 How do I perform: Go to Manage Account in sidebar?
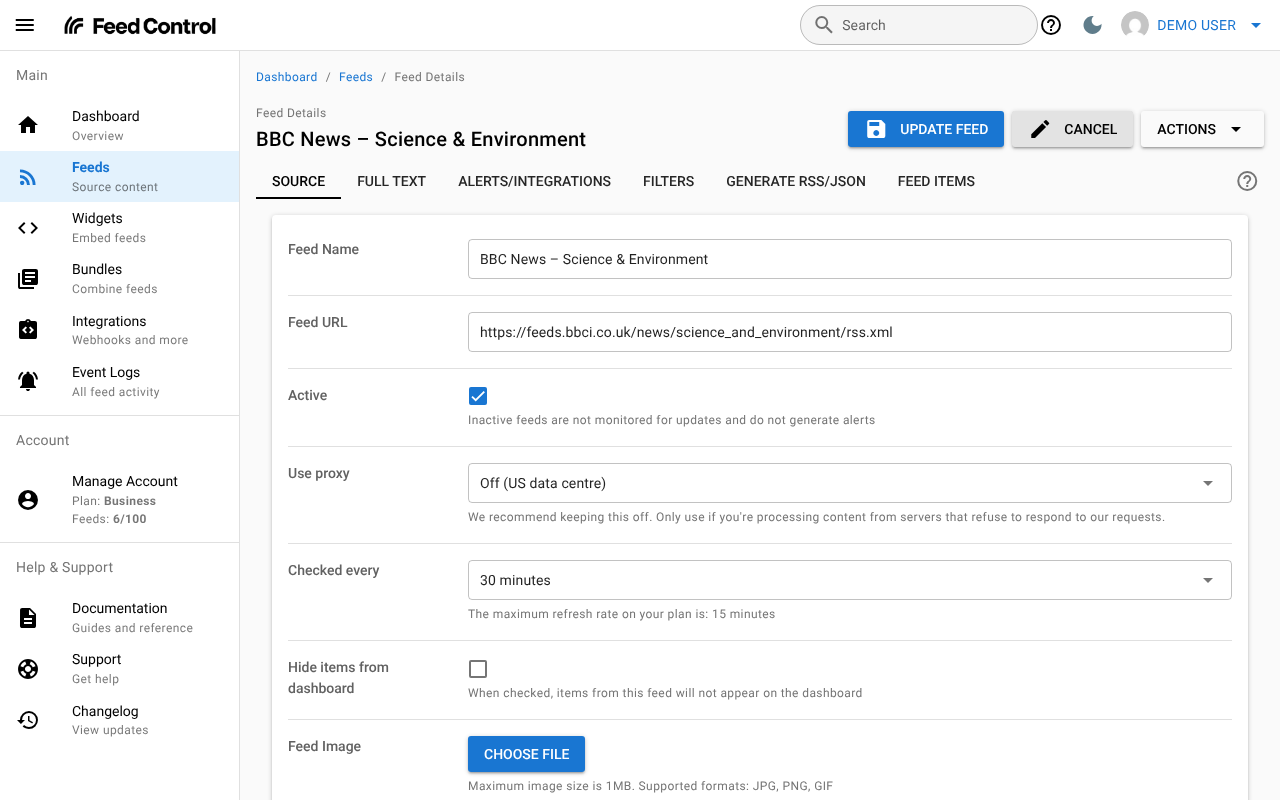coord(120,500)
